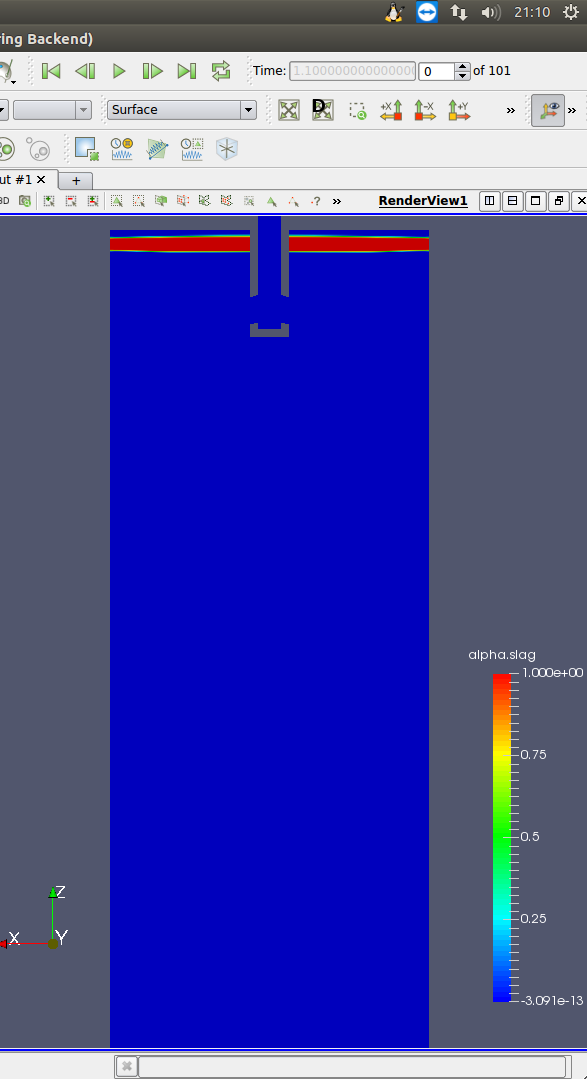
Task: Click the Plot Over Line filter icon
Action: 157,149
